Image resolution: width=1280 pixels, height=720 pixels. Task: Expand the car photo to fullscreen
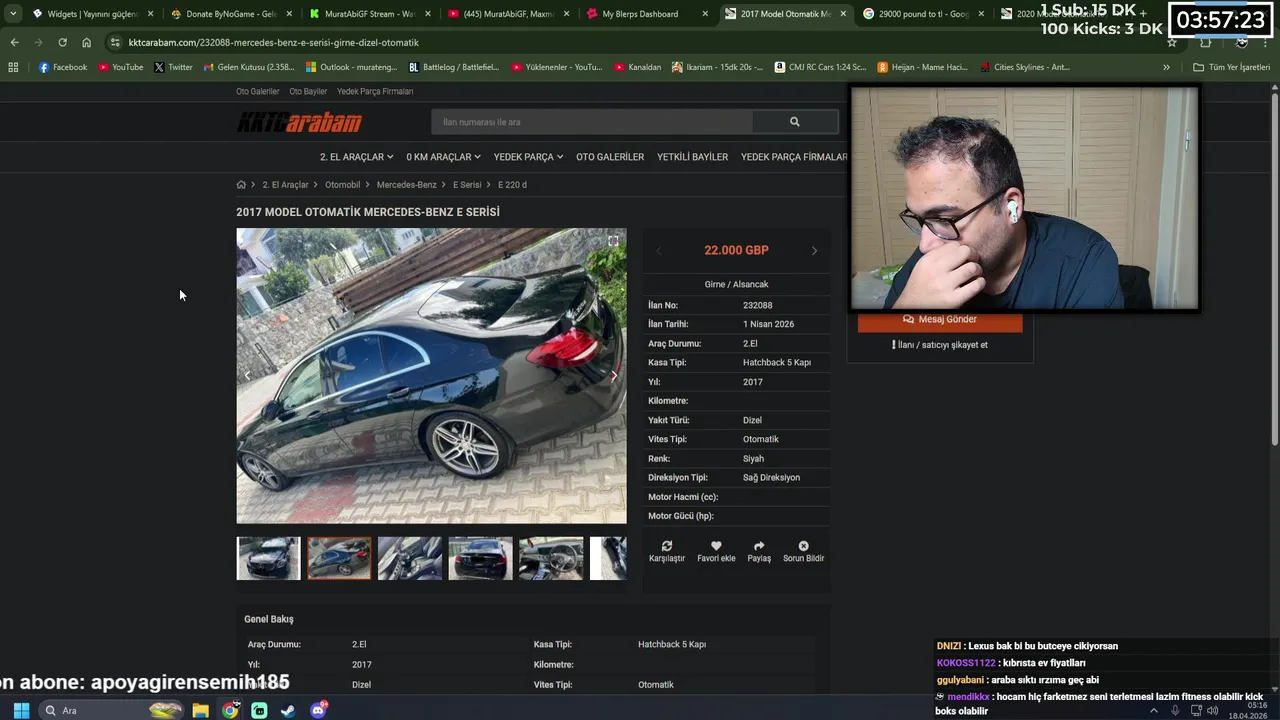pos(613,241)
